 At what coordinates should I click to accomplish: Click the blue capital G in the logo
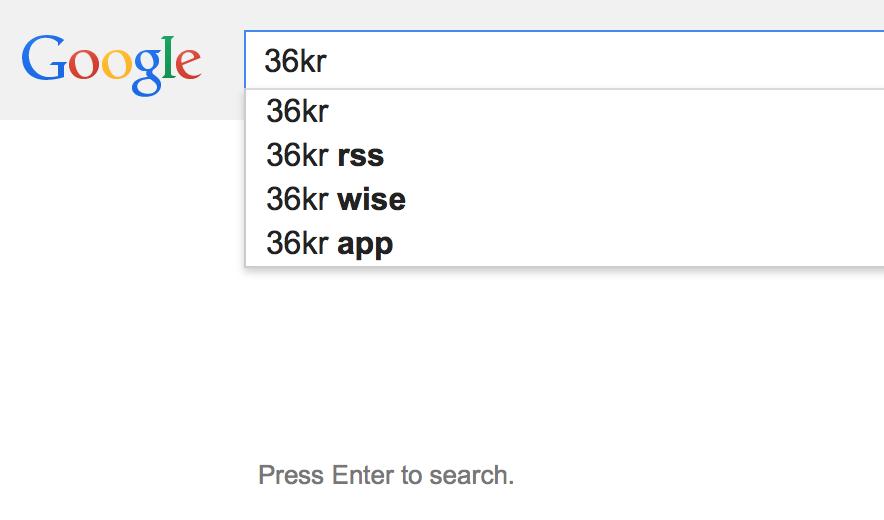(42, 60)
